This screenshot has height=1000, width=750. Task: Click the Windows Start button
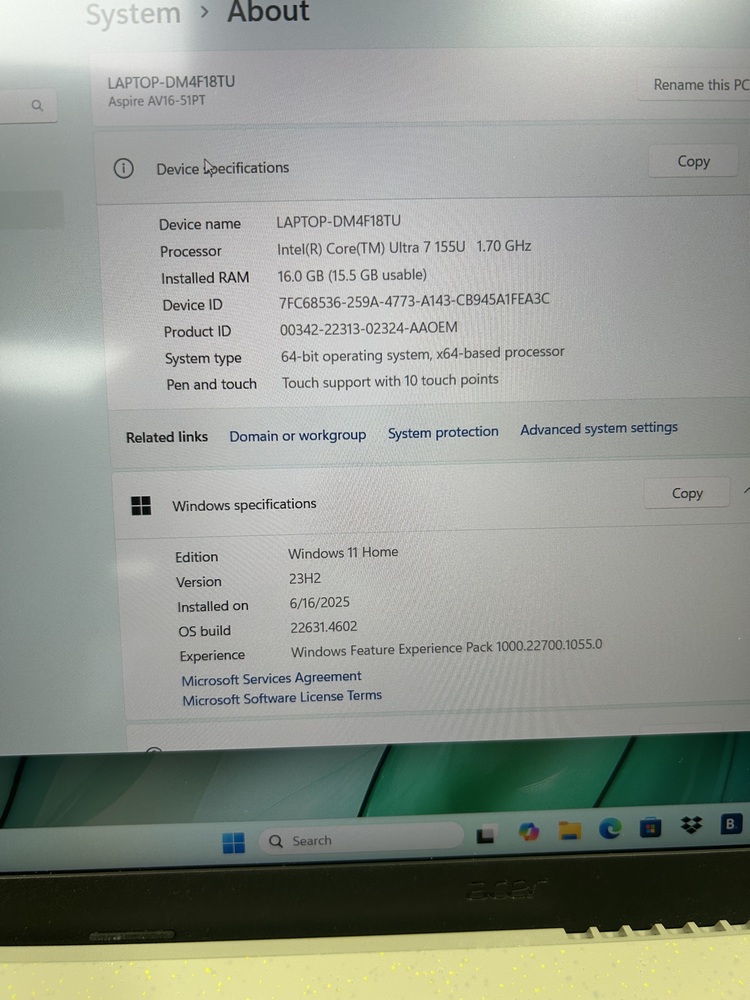pos(233,842)
